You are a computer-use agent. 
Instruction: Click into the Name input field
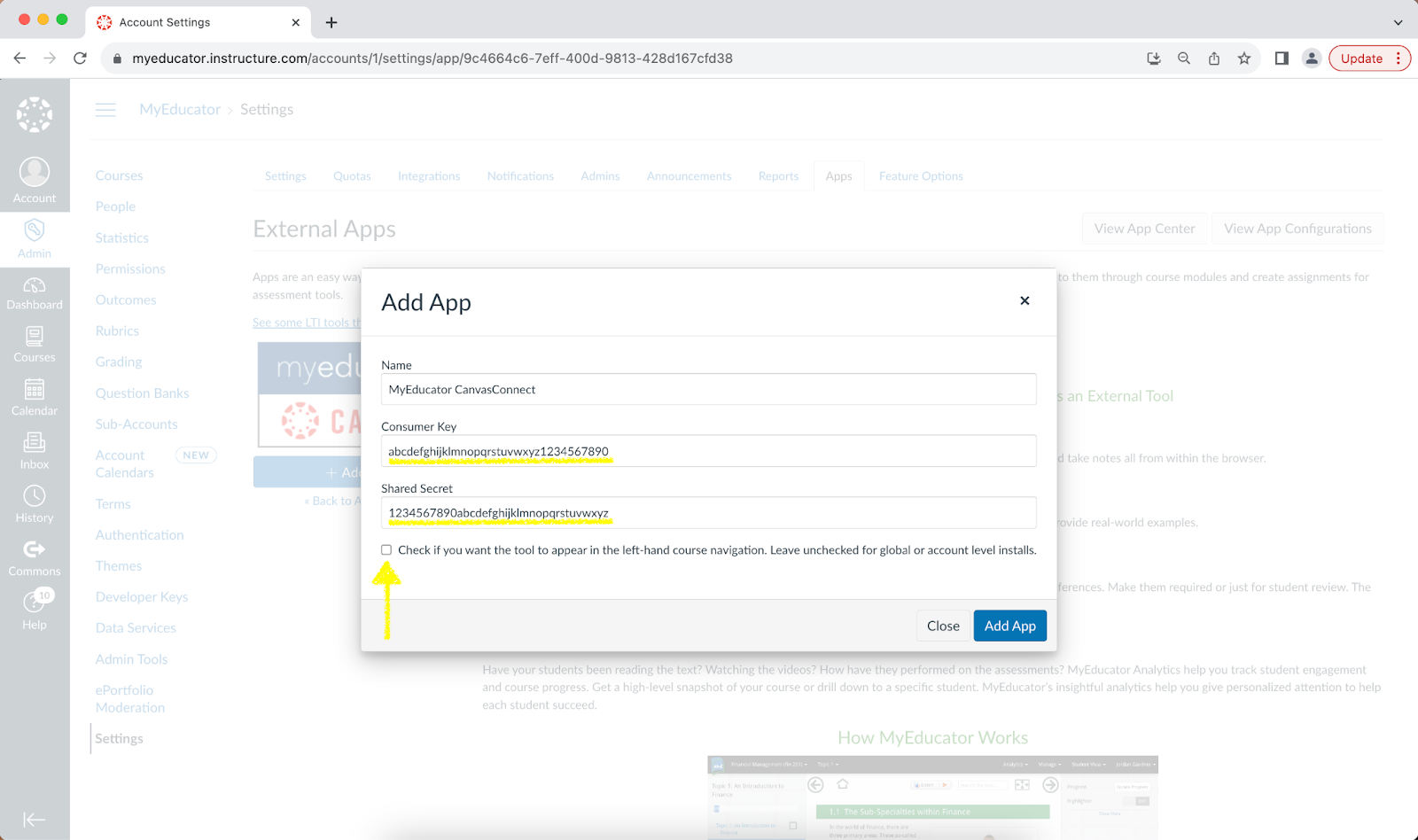[708, 389]
